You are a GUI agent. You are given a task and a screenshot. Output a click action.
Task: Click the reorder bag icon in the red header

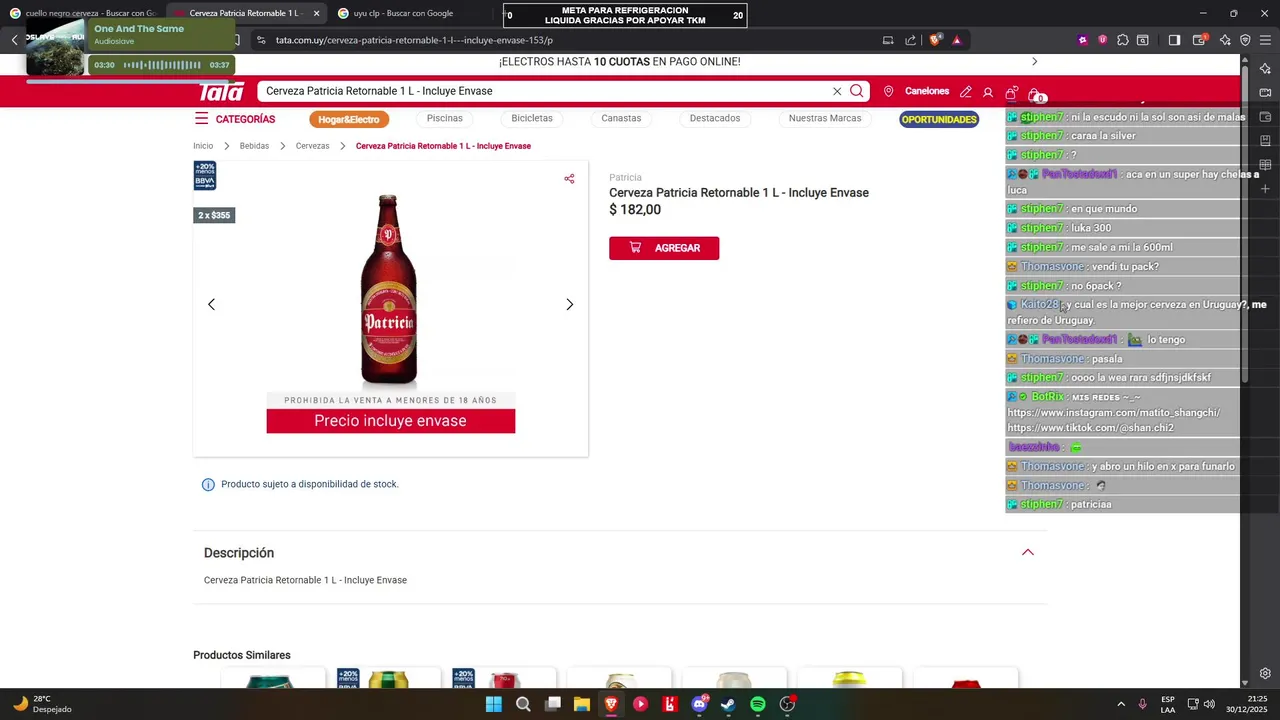click(x=1012, y=92)
